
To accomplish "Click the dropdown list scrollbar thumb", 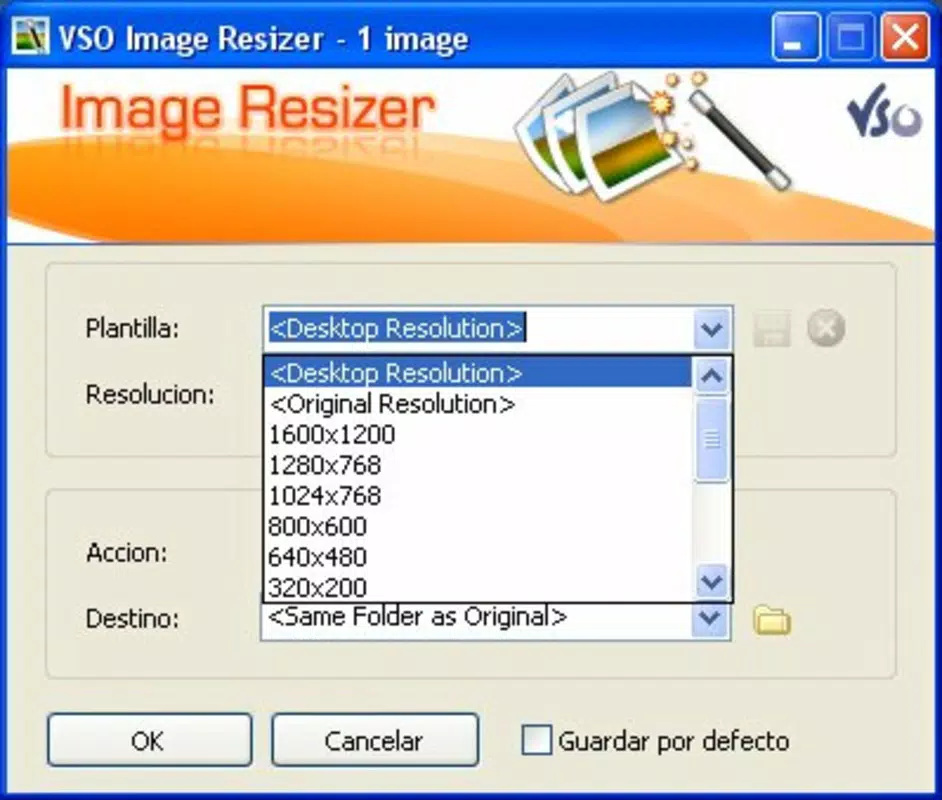I will (x=712, y=440).
